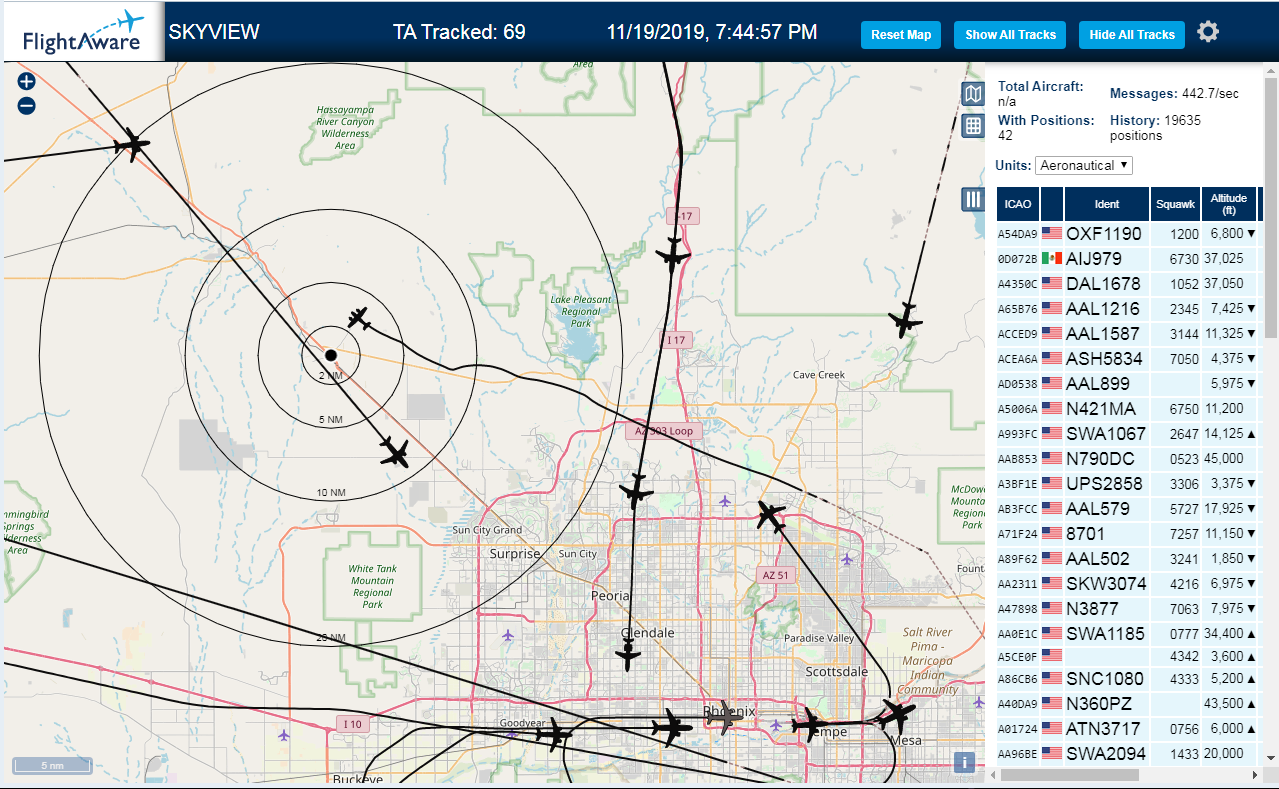The width and height of the screenshot is (1279, 789).
Task: Toggle the sidebar using three-bars icon
Action: click(973, 199)
